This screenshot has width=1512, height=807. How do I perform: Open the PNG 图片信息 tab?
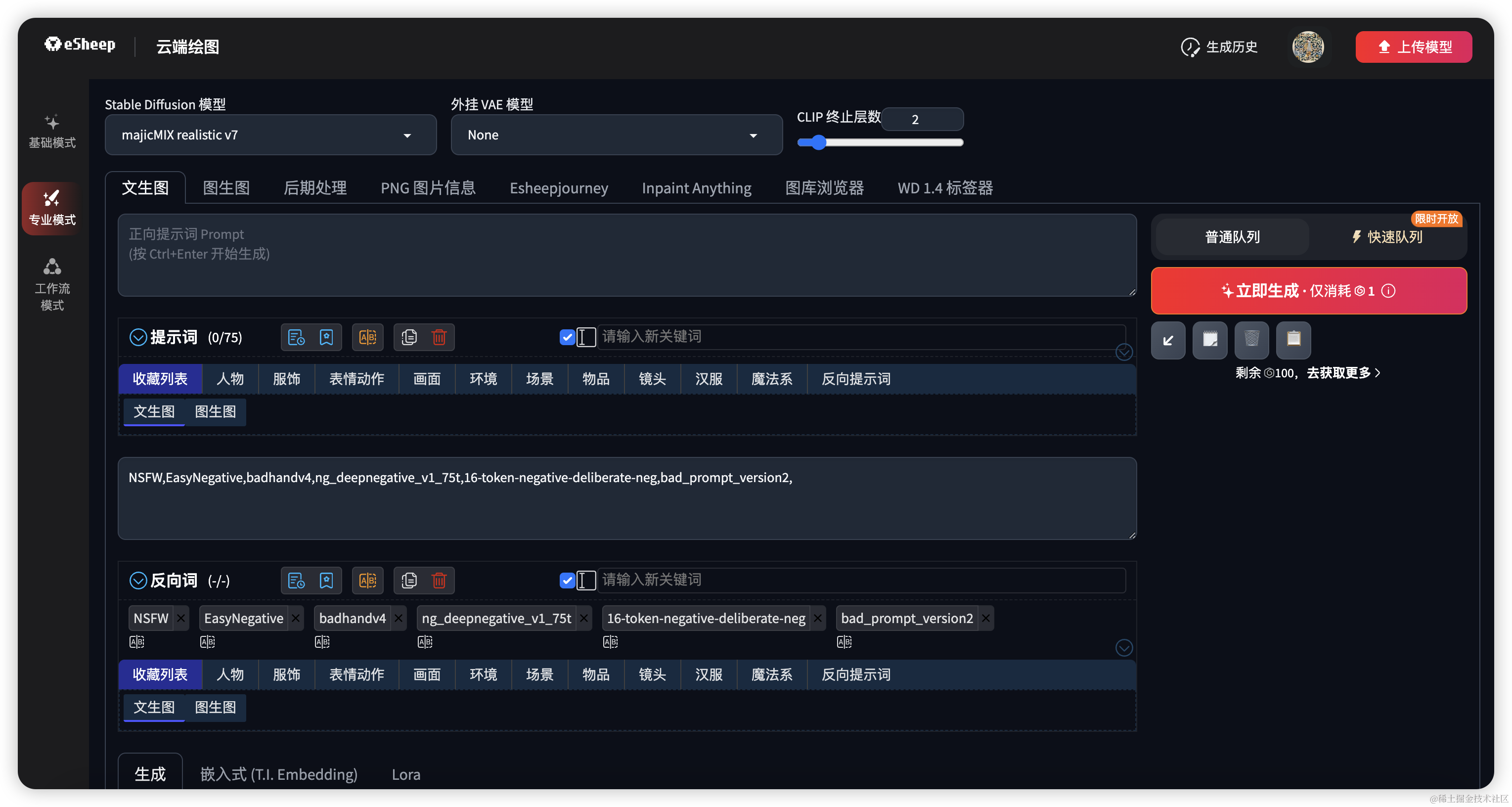coord(428,188)
